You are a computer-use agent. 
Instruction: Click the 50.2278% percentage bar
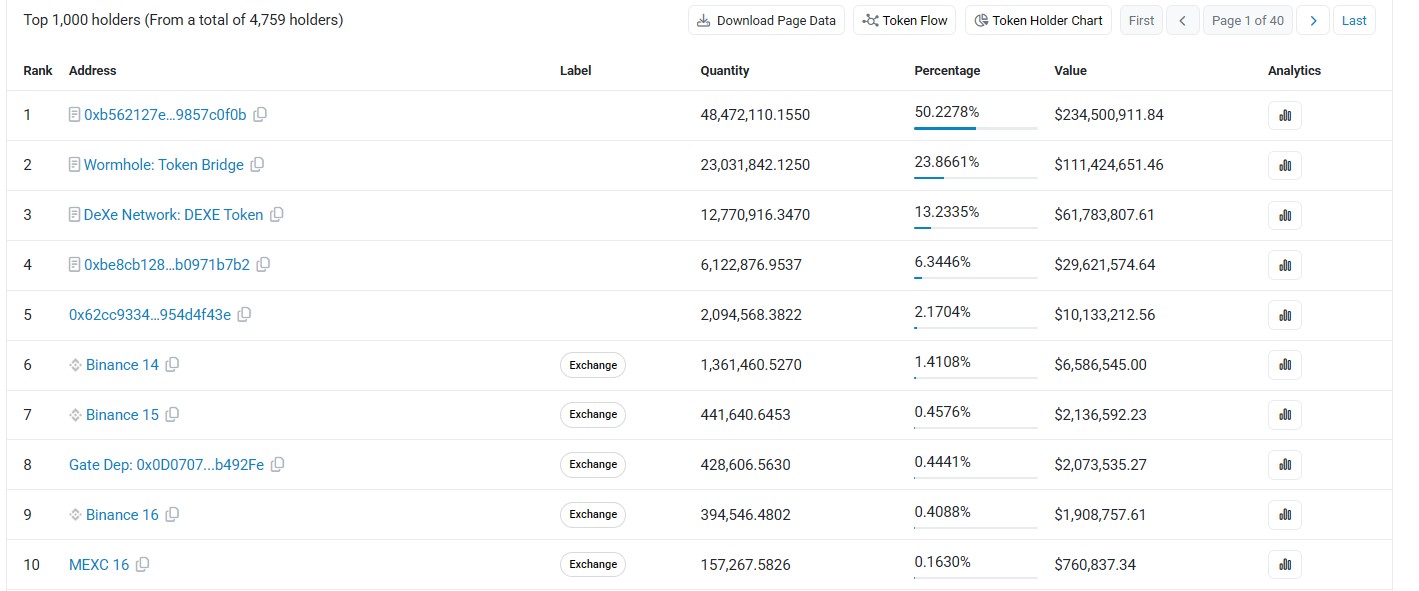pyautogui.click(x=975, y=128)
